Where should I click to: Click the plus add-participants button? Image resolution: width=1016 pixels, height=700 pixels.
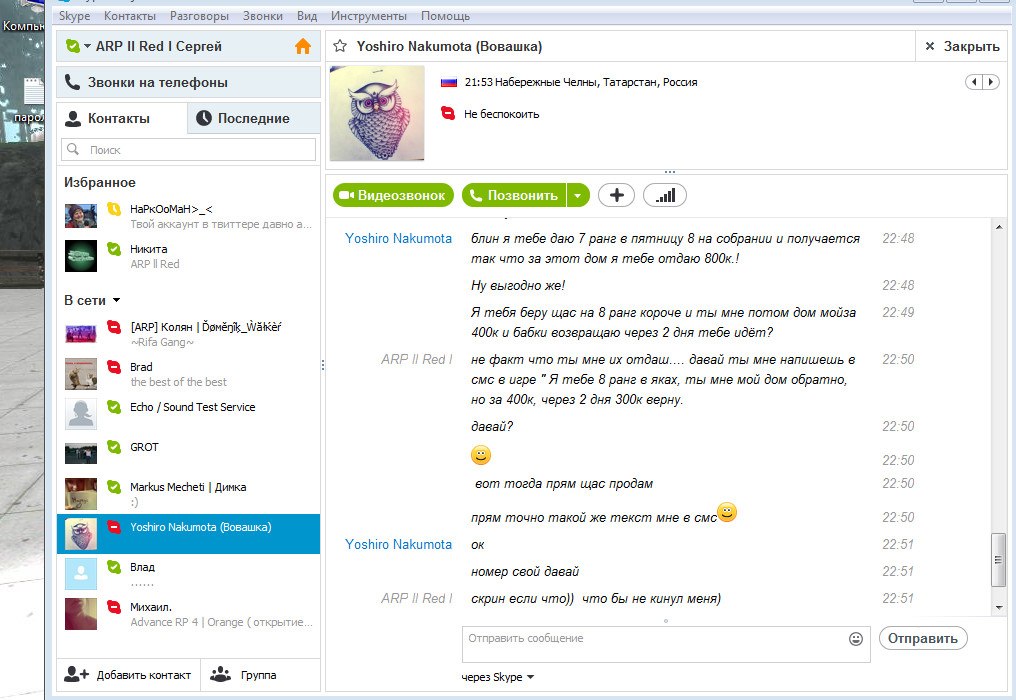(616, 195)
